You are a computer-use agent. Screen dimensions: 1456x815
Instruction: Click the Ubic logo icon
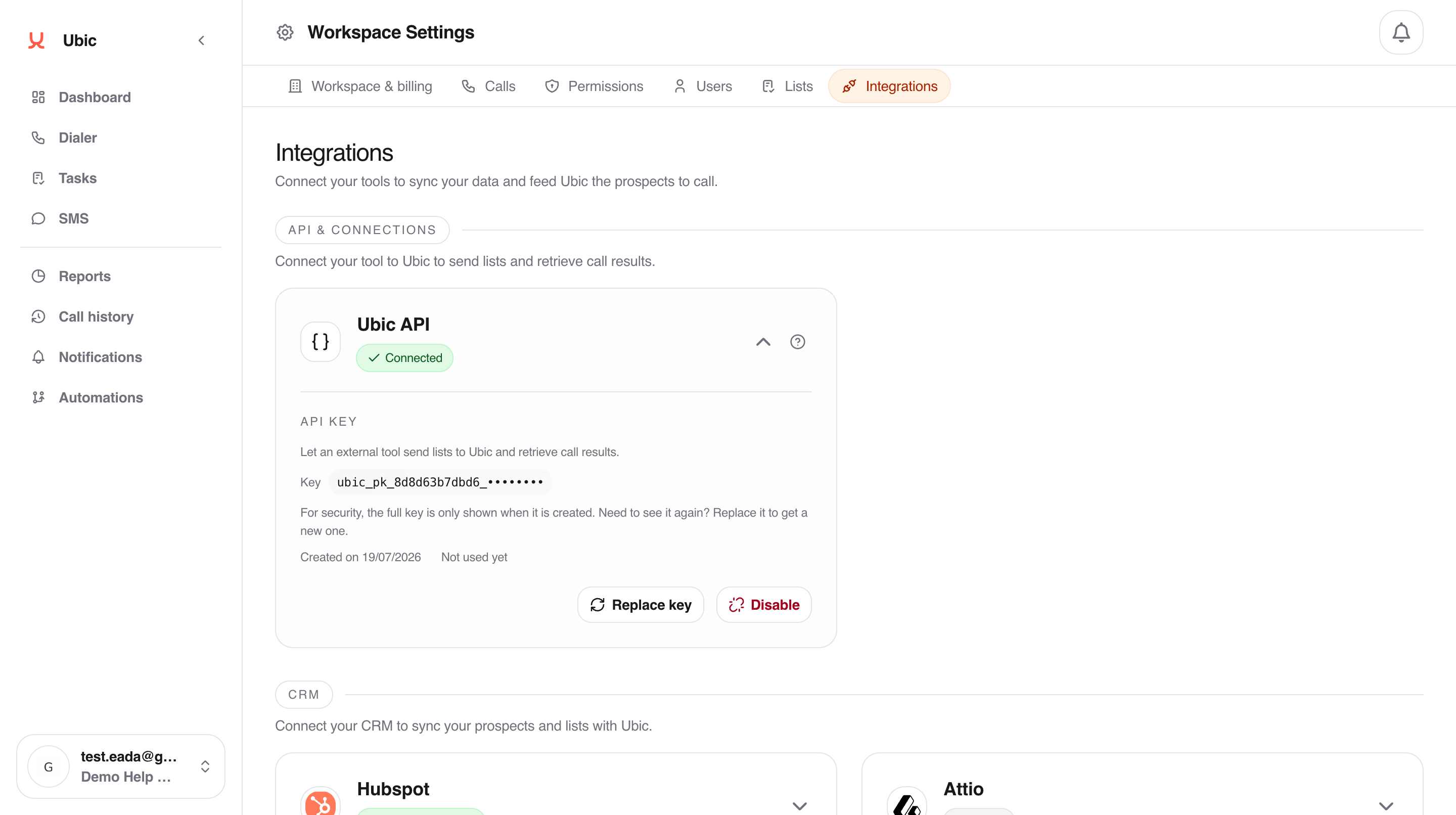[36, 40]
